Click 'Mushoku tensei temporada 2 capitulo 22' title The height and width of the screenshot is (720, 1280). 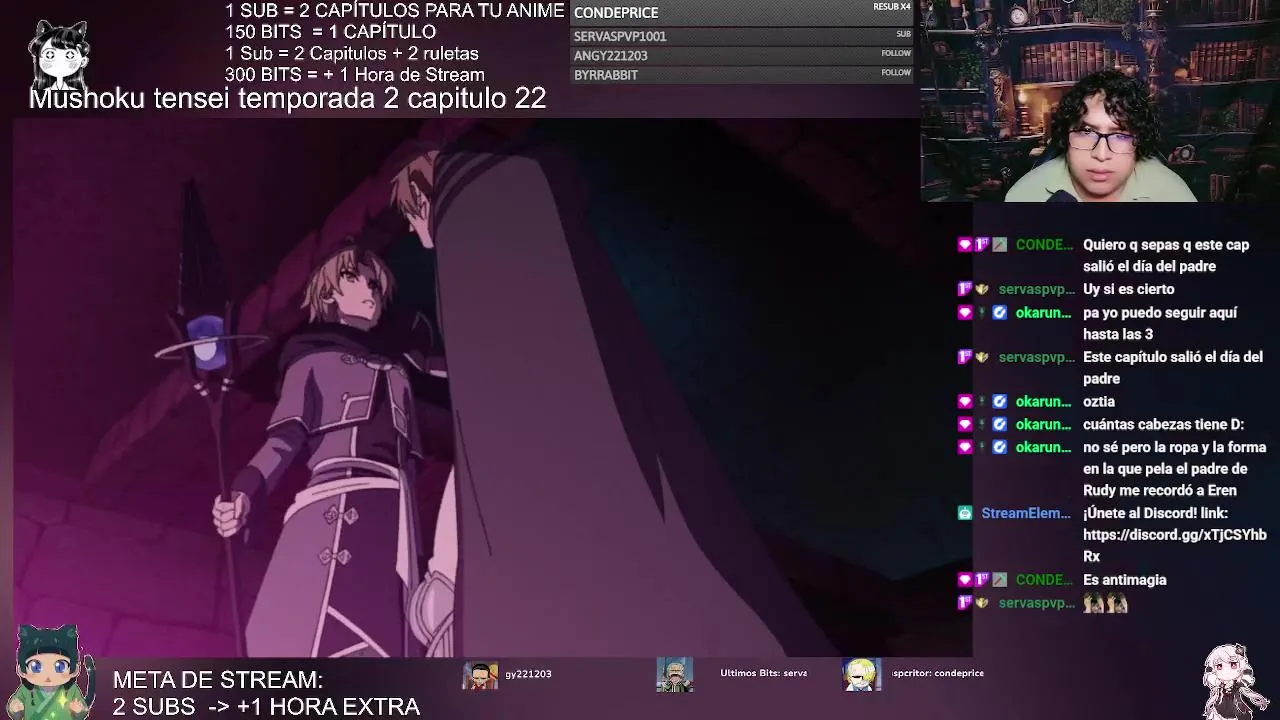[x=287, y=98]
